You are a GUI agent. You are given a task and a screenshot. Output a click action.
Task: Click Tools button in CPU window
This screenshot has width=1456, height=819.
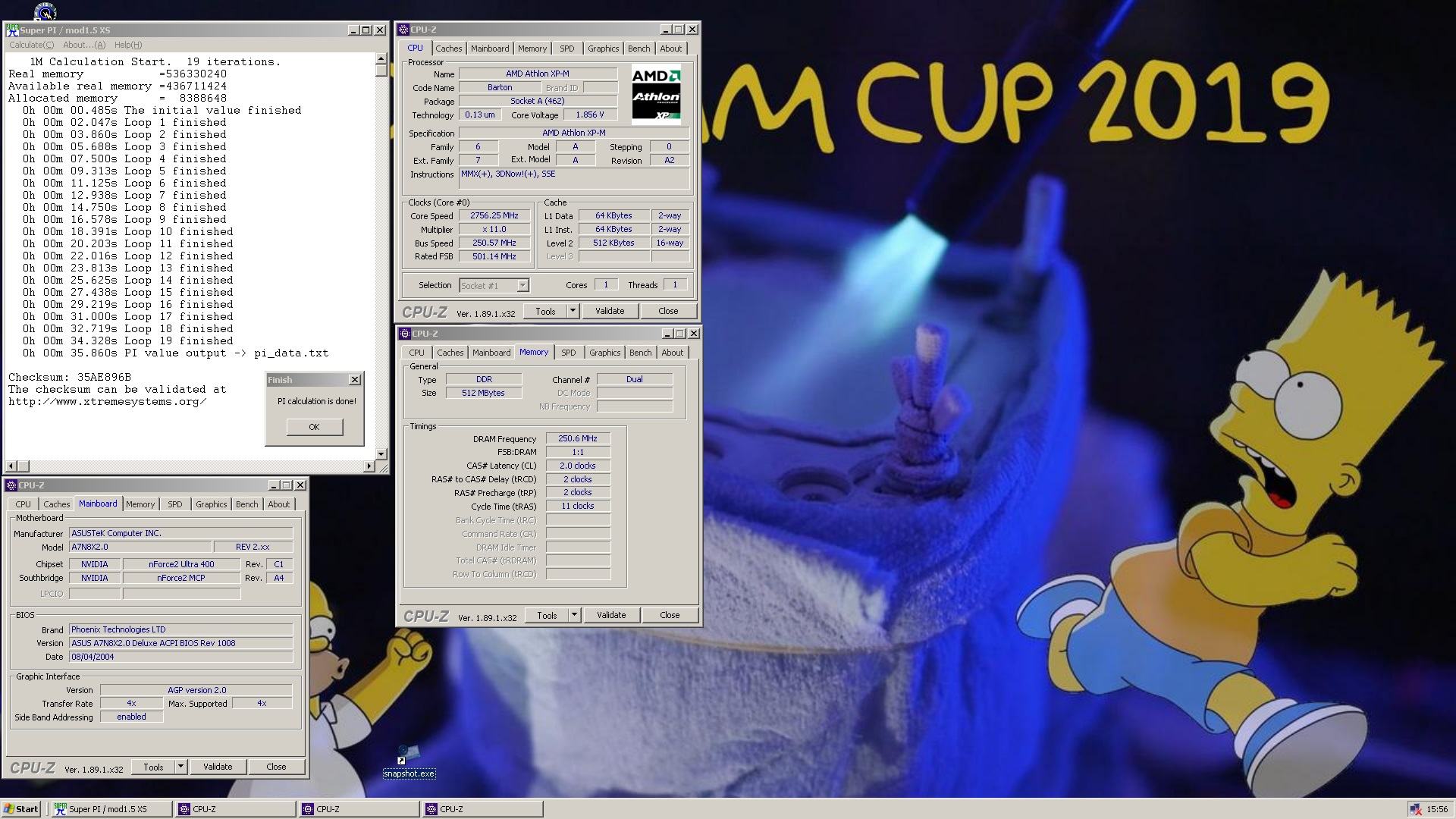pyautogui.click(x=545, y=311)
